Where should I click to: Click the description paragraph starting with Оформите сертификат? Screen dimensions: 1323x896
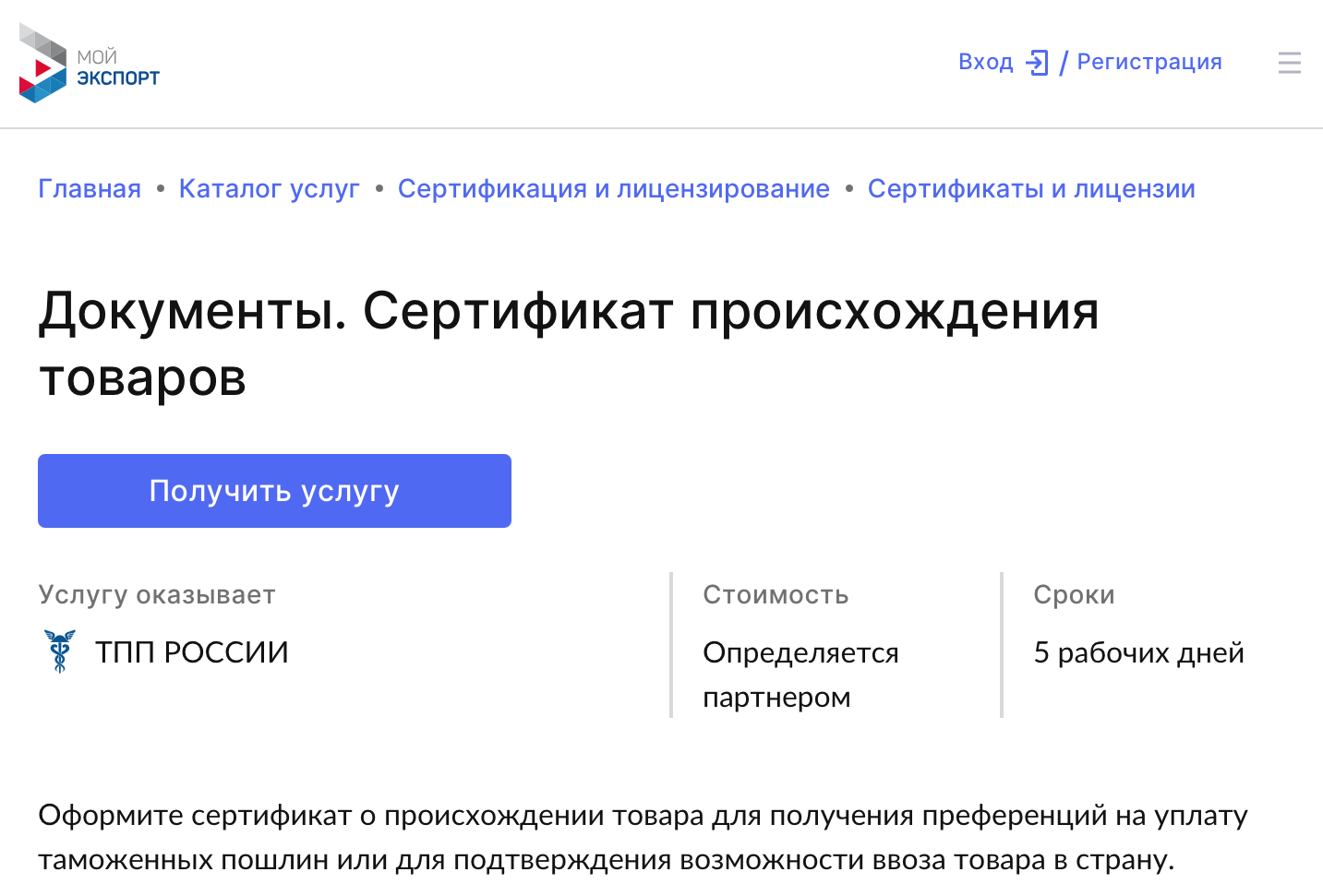pos(643,837)
